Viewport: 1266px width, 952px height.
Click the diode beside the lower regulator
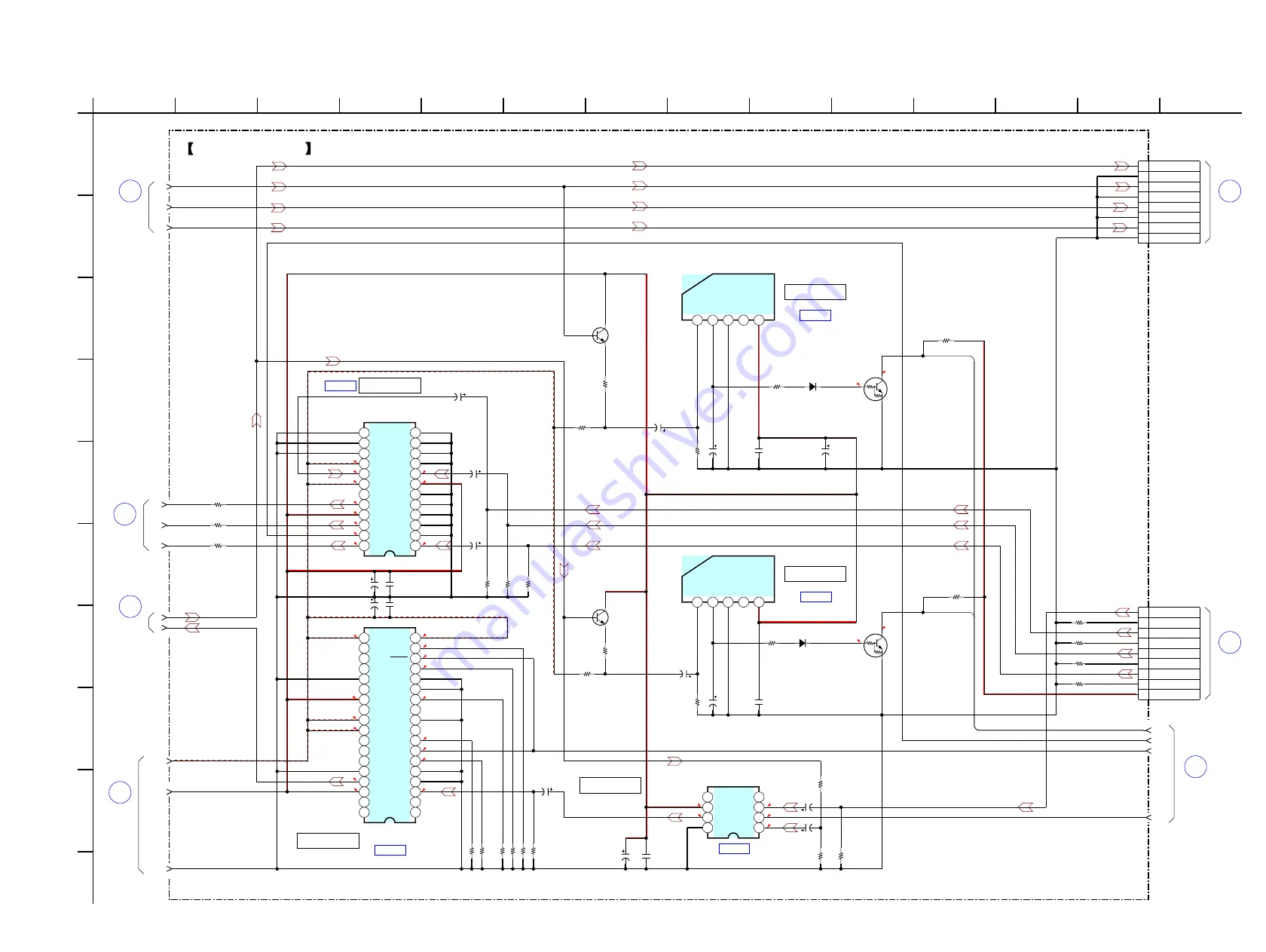[802, 643]
